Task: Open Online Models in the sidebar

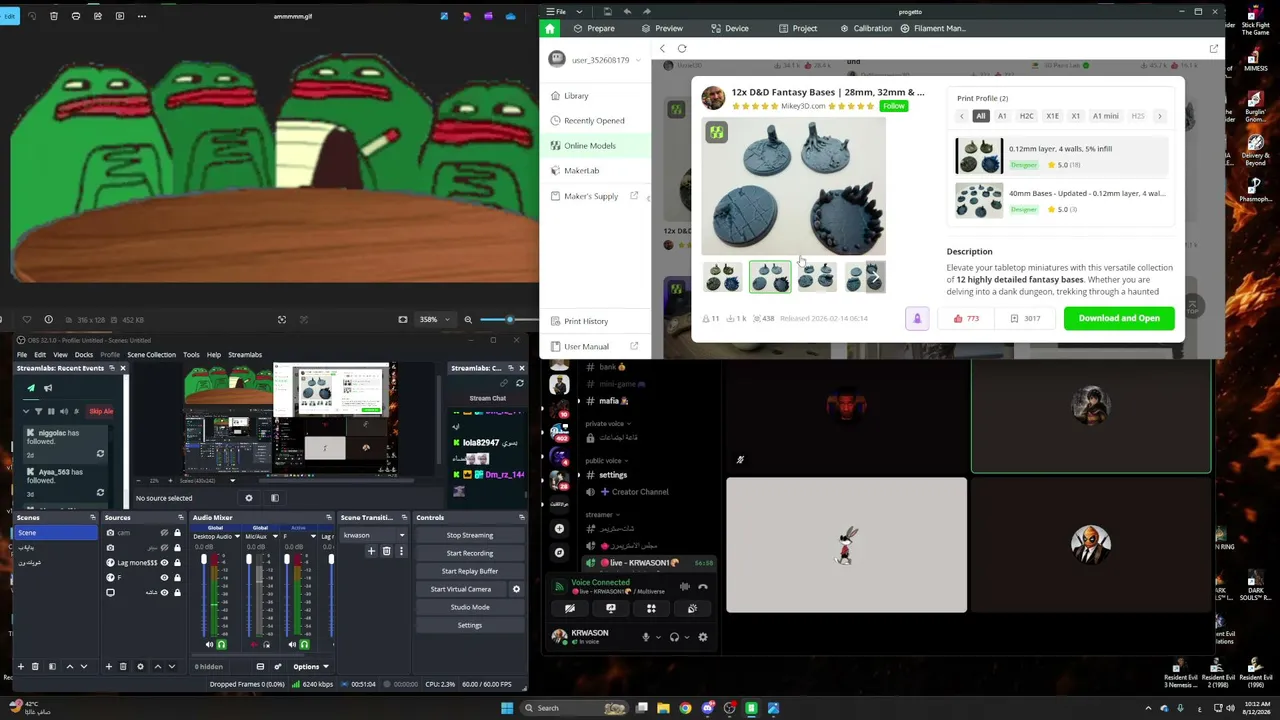Action: pyautogui.click(x=594, y=145)
